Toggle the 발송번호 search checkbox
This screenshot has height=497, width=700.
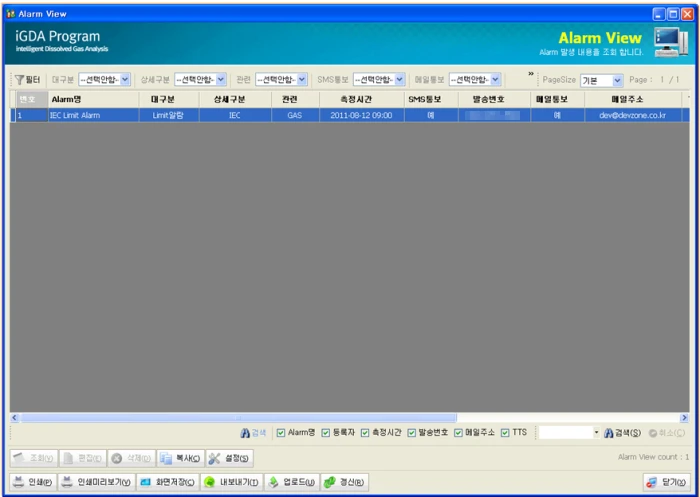412,433
